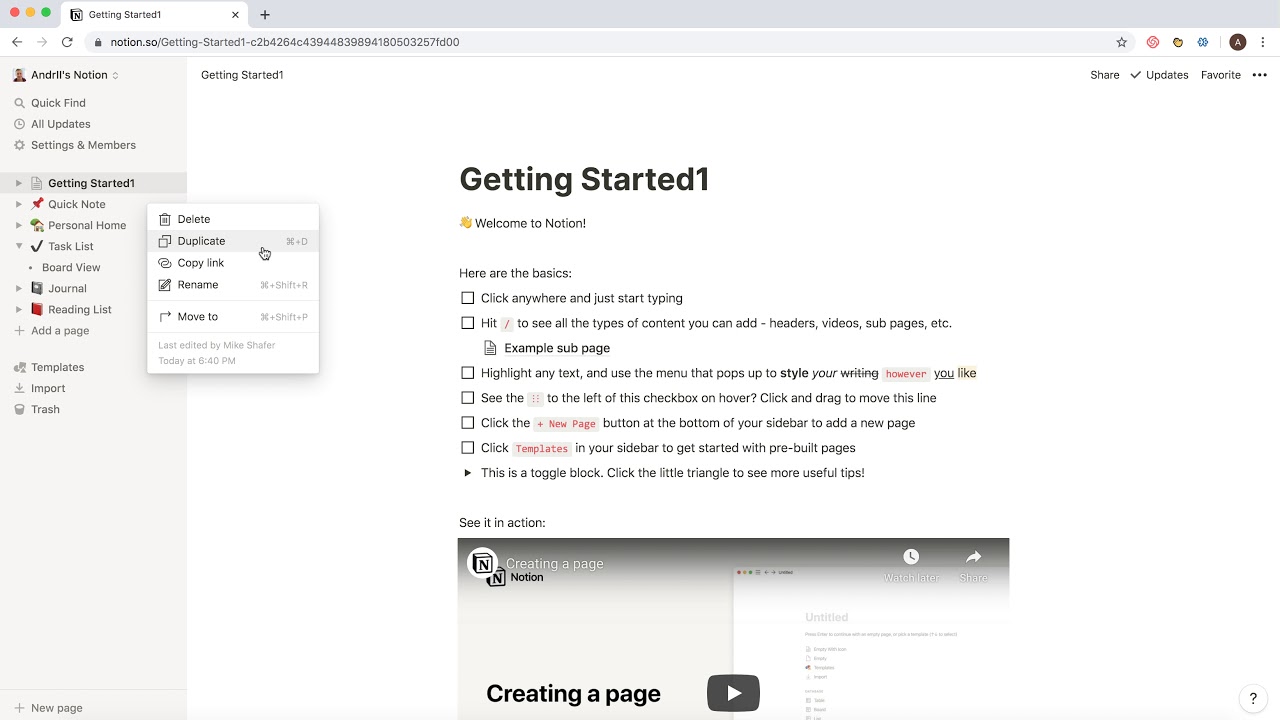Click the Copy link chain icon
This screenshot has width=1280, height=720.
pyautogui.click(x=165, y=263)
